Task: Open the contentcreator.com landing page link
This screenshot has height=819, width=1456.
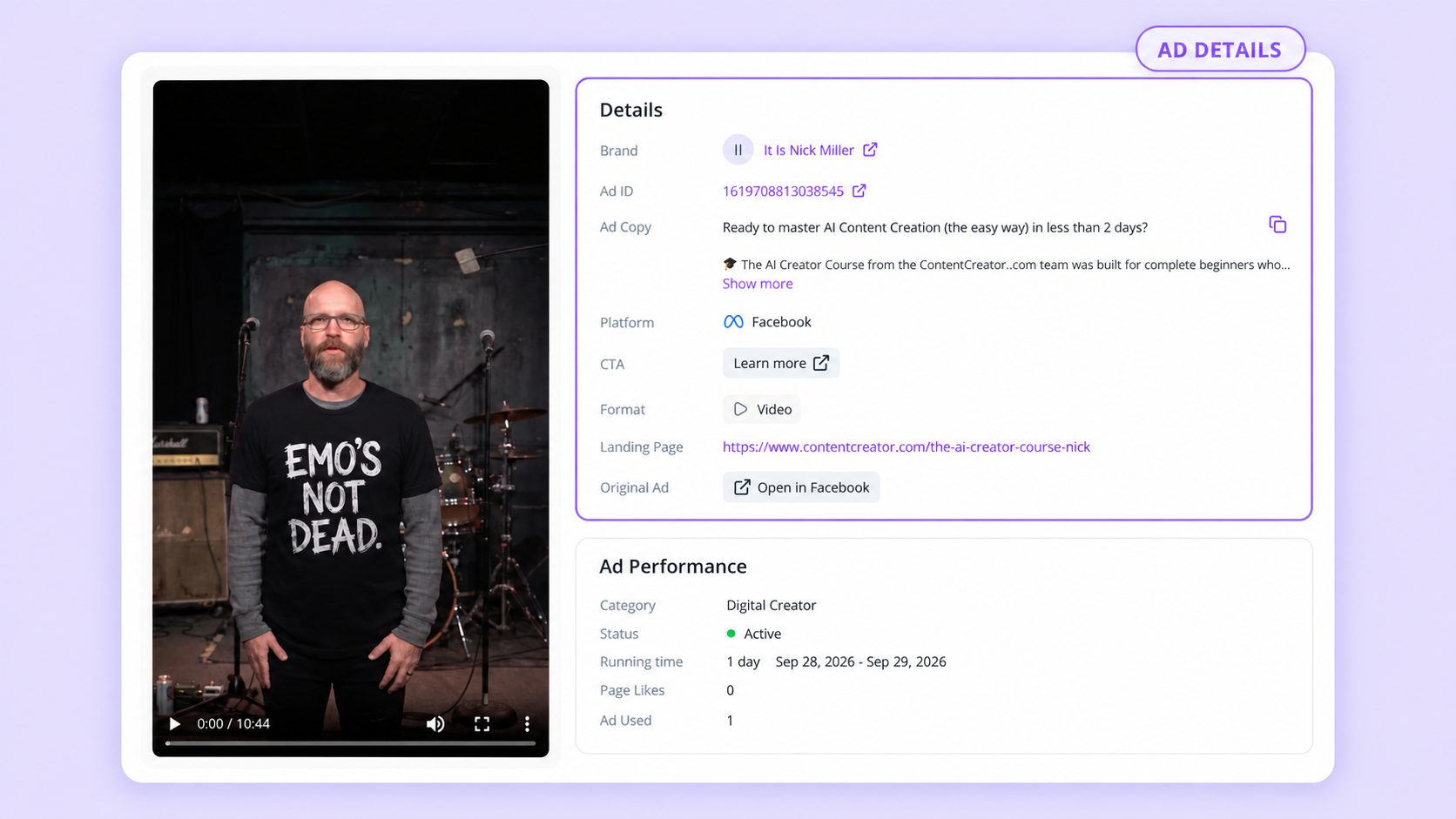Action: pos(907,446)
